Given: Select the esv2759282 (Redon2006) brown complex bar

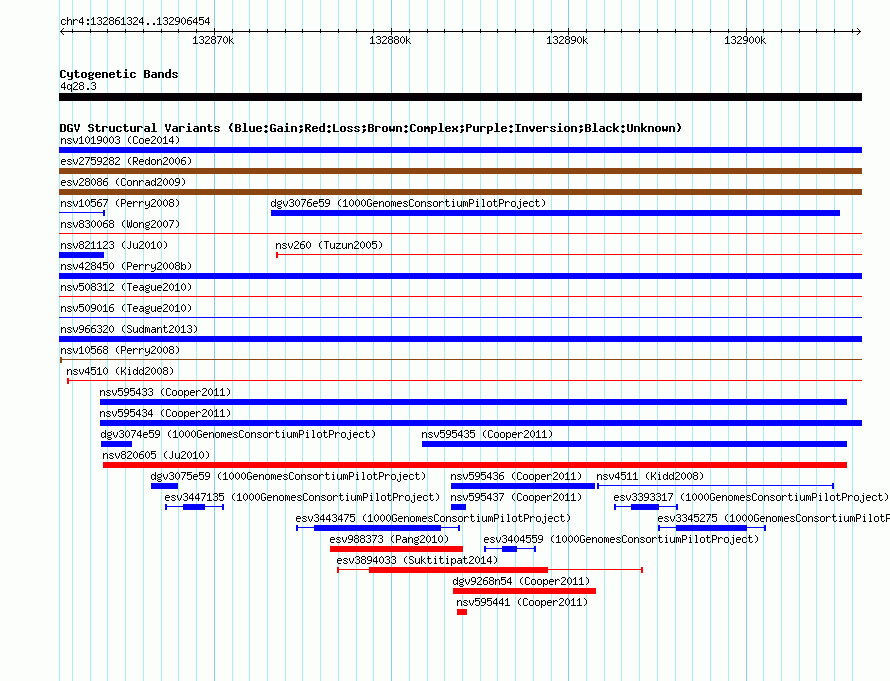Looking at the screenshot, I should pos(460,171).
